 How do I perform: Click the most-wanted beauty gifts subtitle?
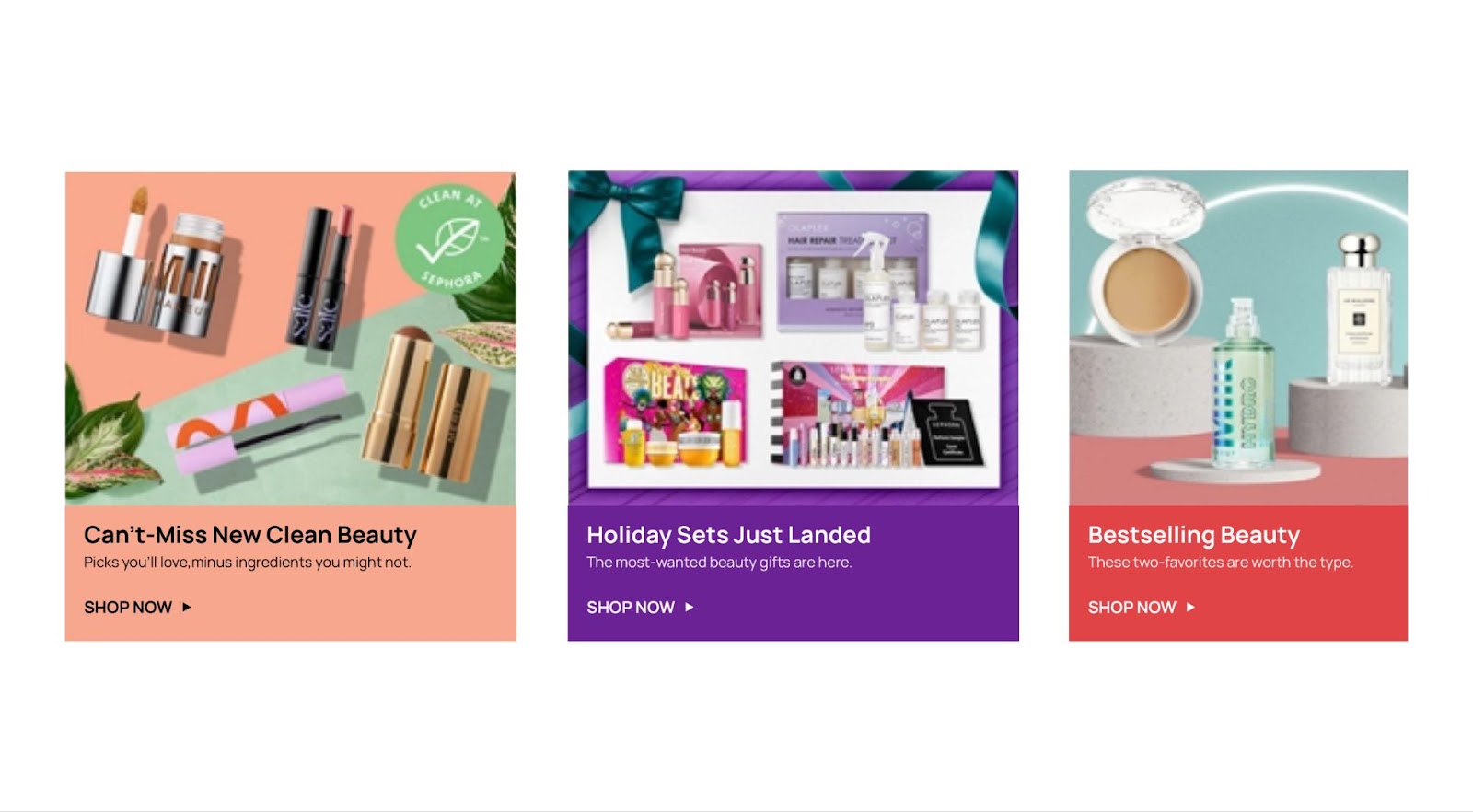719,563
